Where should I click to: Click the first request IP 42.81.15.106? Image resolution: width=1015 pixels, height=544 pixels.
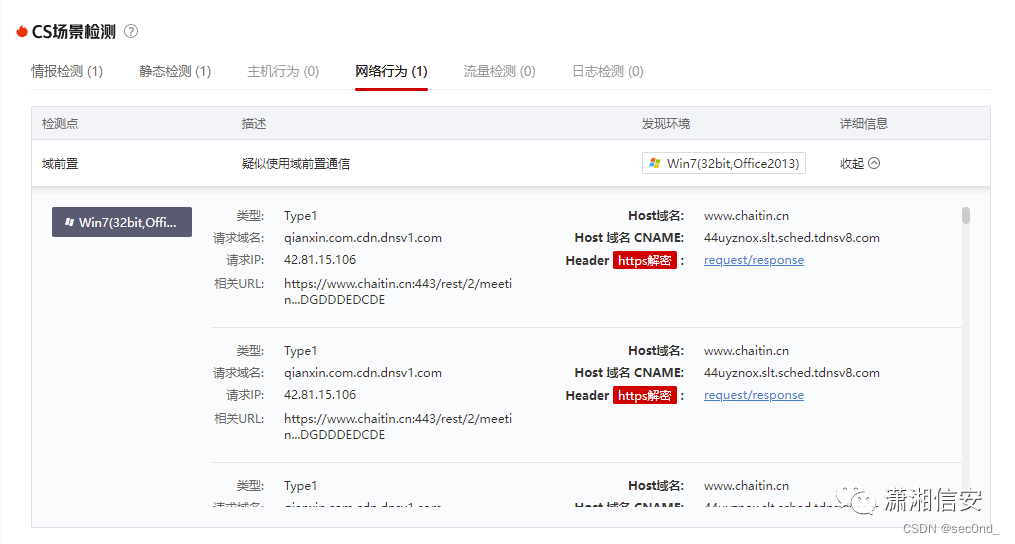click(320, 260)
